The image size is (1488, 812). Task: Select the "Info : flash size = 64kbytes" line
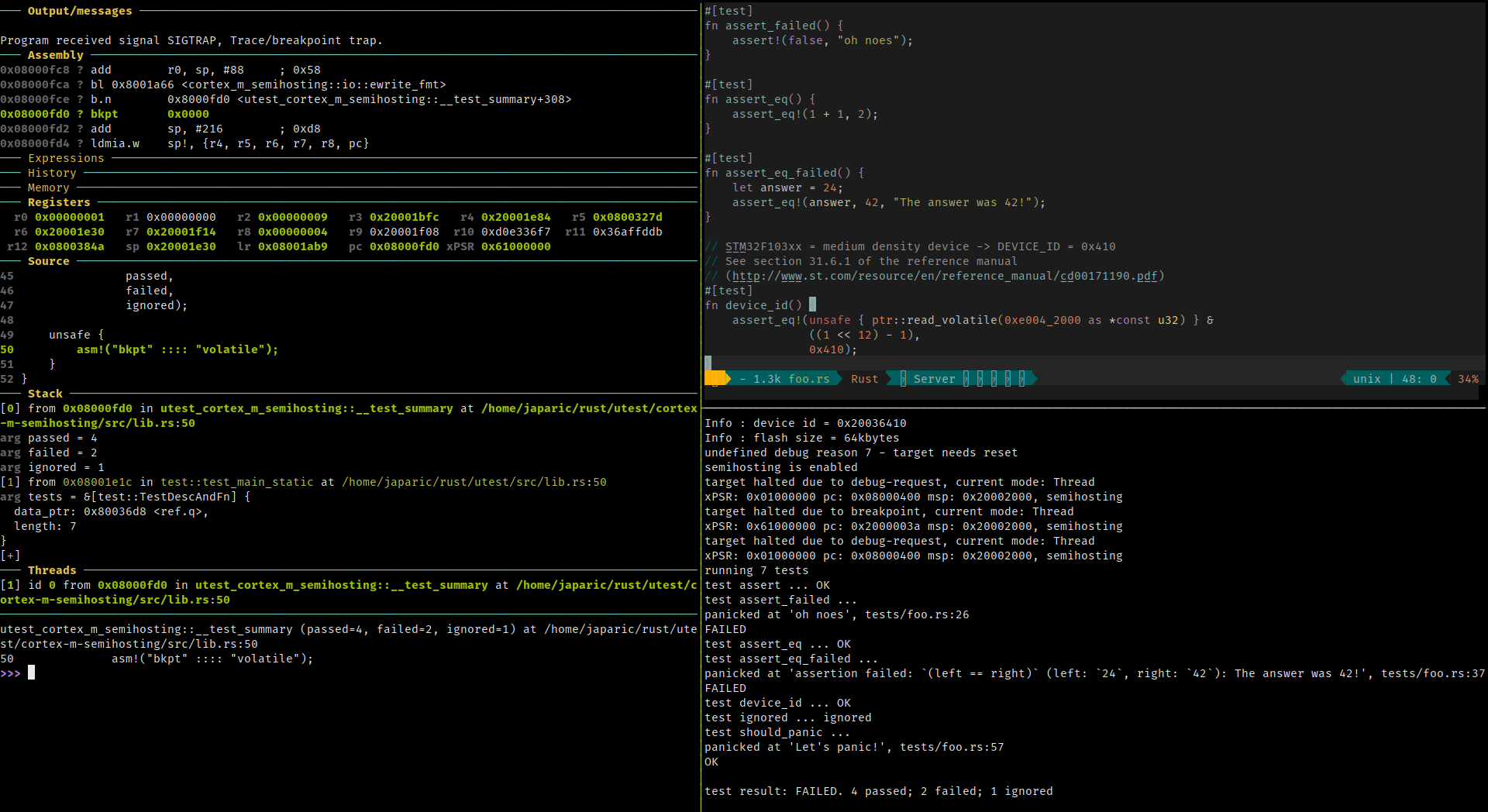click(802, 438)
